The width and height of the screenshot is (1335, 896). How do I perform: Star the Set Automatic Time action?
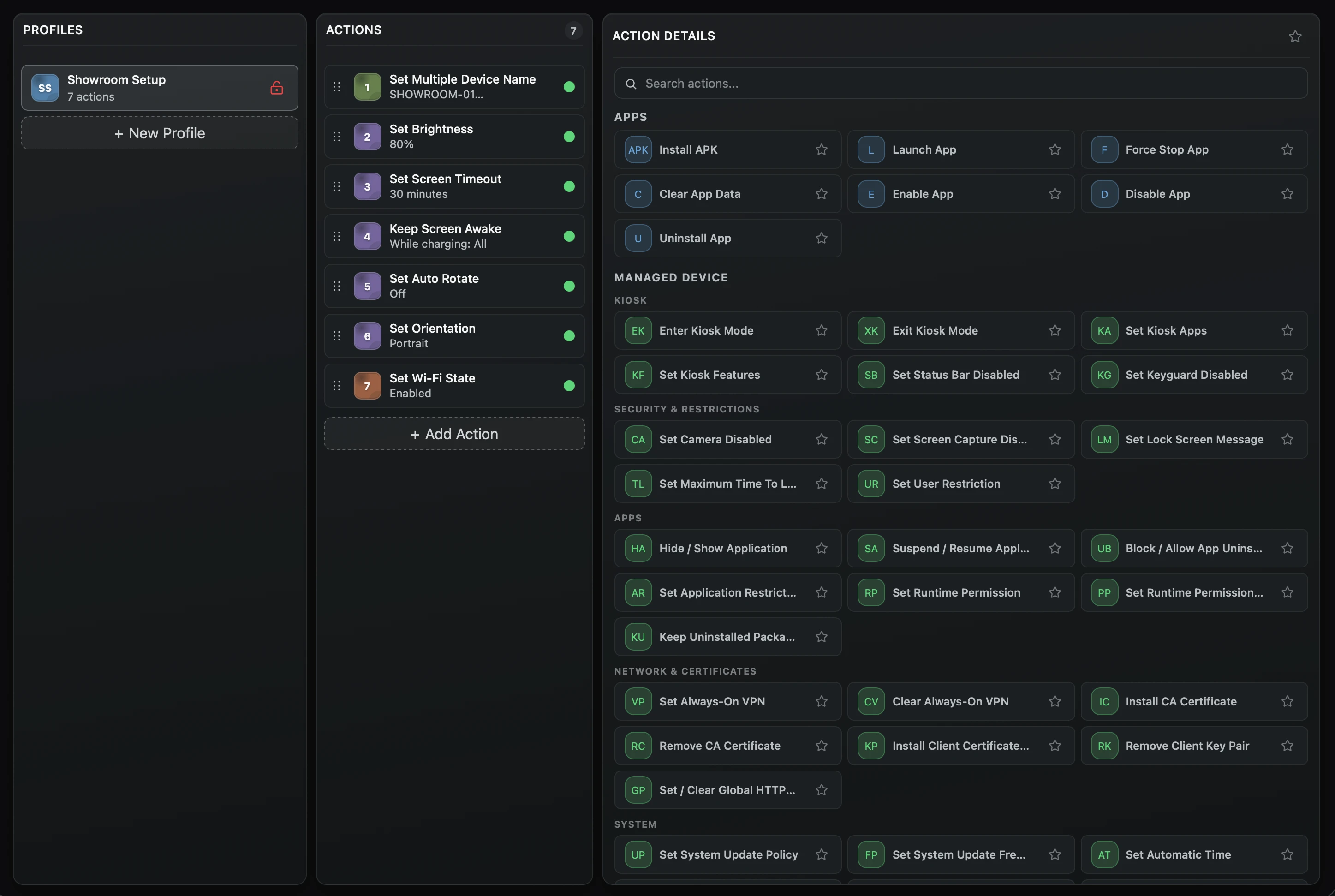click(x=1287, y=854)
